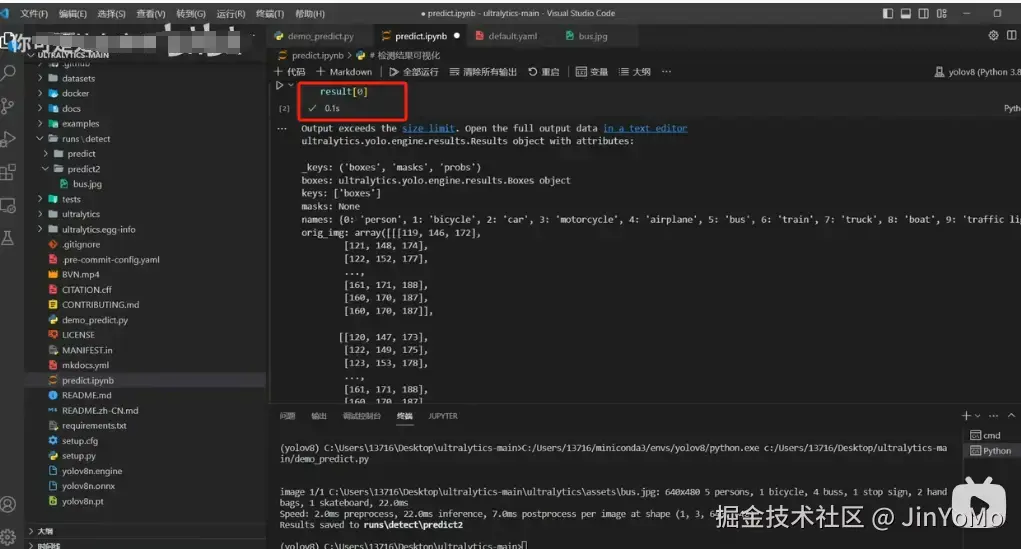Screen dimensions: 1021x549
Task: Open the Source Control view
Action: coord(8,106)
